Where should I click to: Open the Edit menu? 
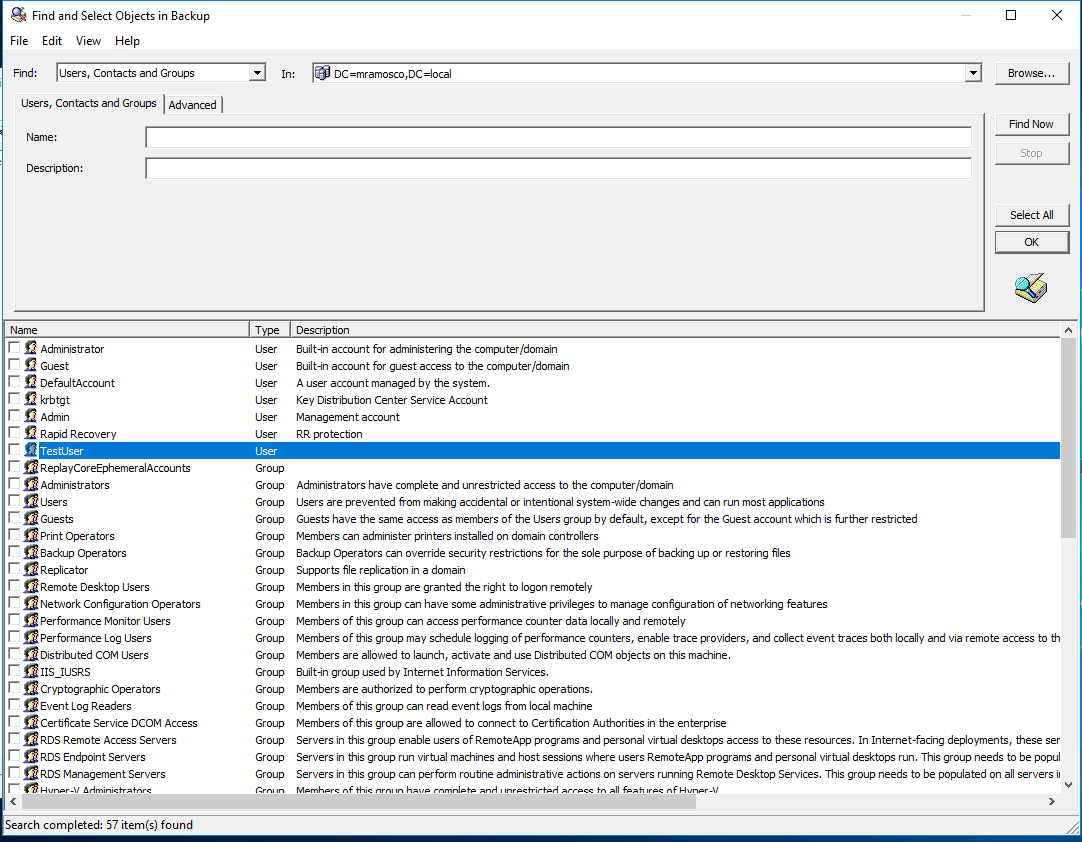pyautogui.click(x=52, y=41)
